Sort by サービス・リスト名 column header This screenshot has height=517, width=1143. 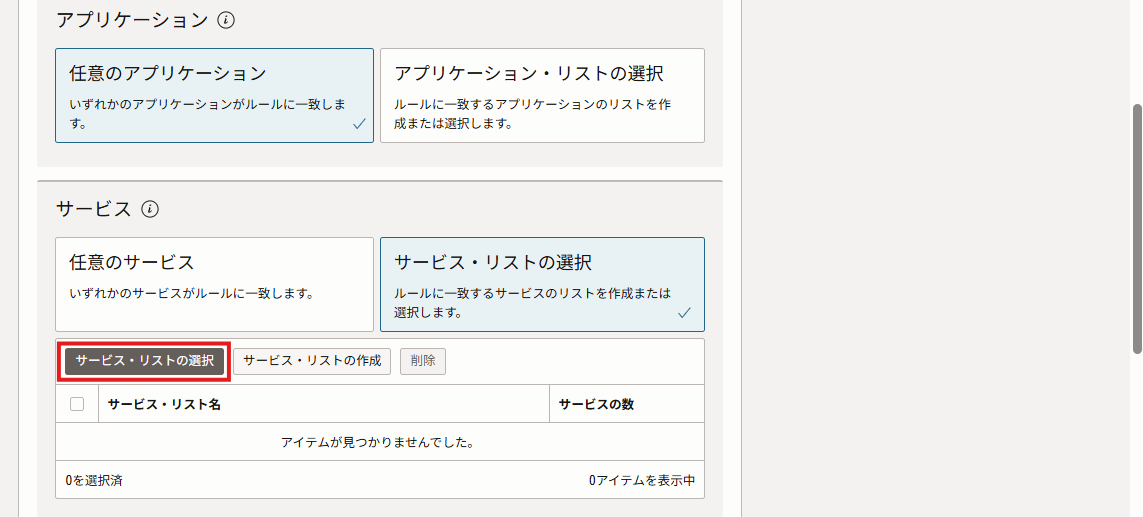pos(164,404)
